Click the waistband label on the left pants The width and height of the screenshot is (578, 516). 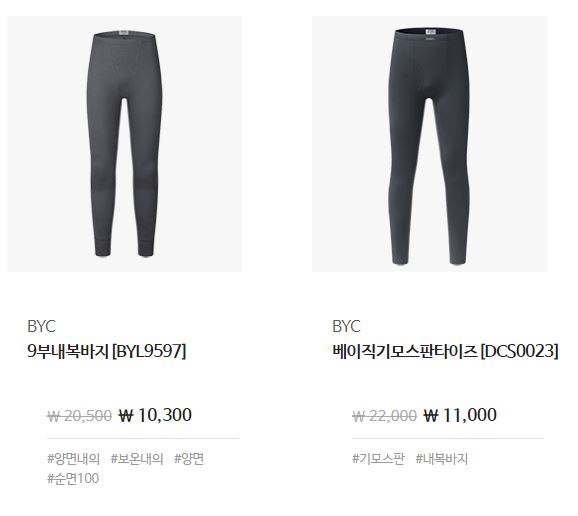click(x=123, y=34)
